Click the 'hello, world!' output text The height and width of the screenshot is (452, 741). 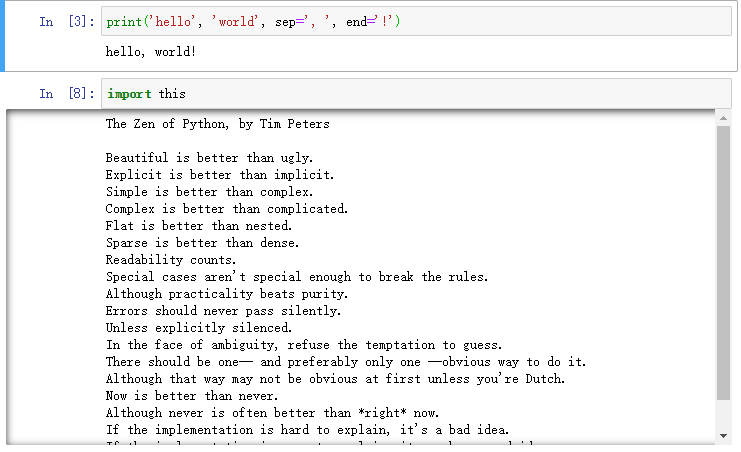(150, 52)
